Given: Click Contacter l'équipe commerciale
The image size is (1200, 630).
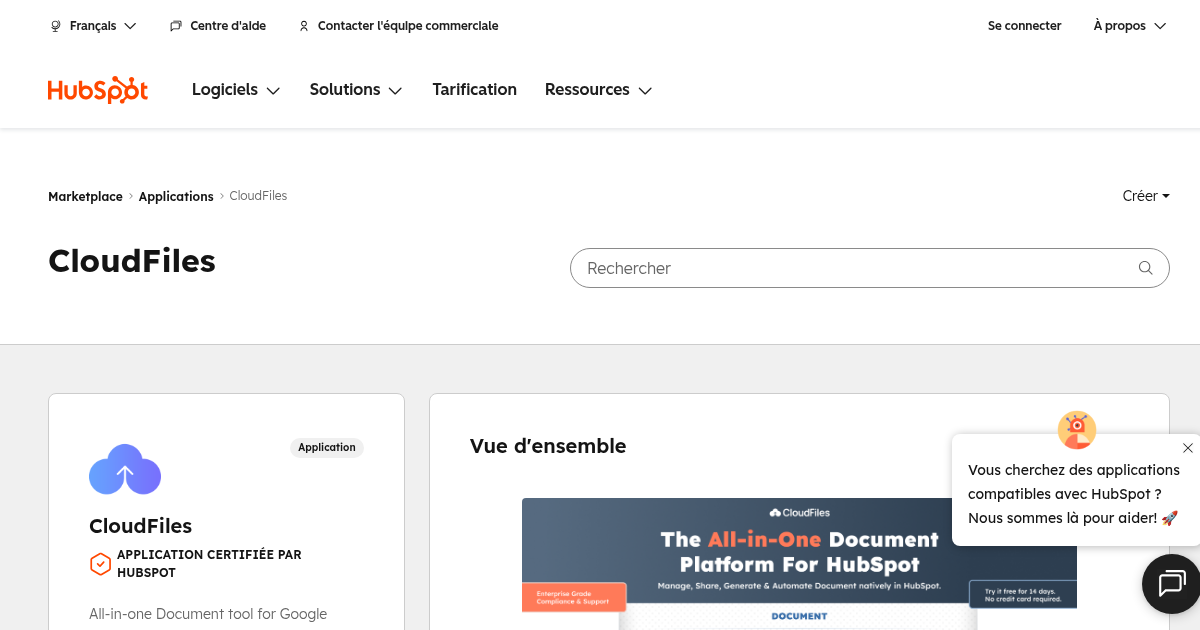Looking at the screenshot, I should point(398,26).
